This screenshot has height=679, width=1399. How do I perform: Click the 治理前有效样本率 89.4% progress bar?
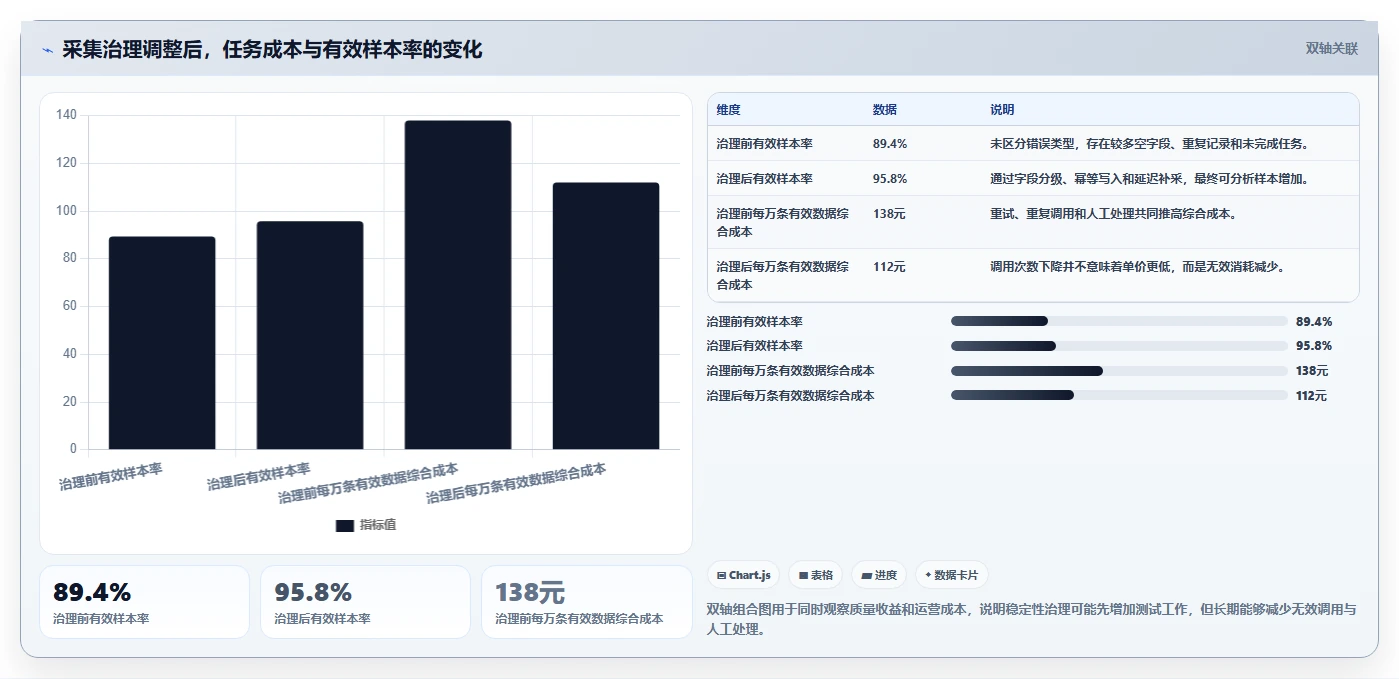[x=1119, y=321]
